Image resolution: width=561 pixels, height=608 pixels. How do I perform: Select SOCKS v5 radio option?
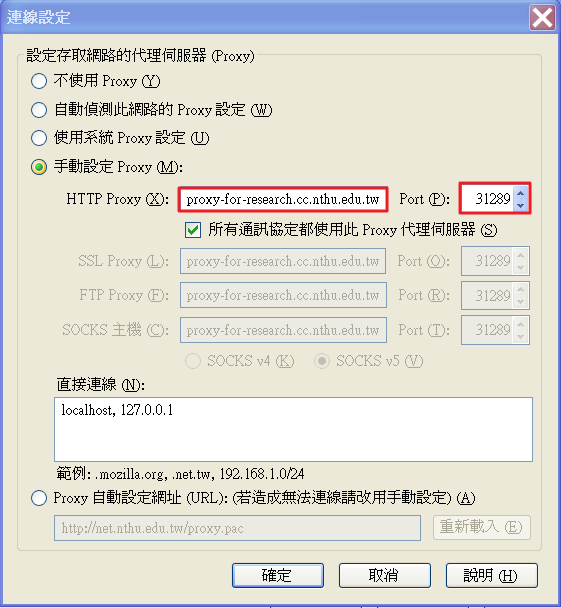(322, 361)
